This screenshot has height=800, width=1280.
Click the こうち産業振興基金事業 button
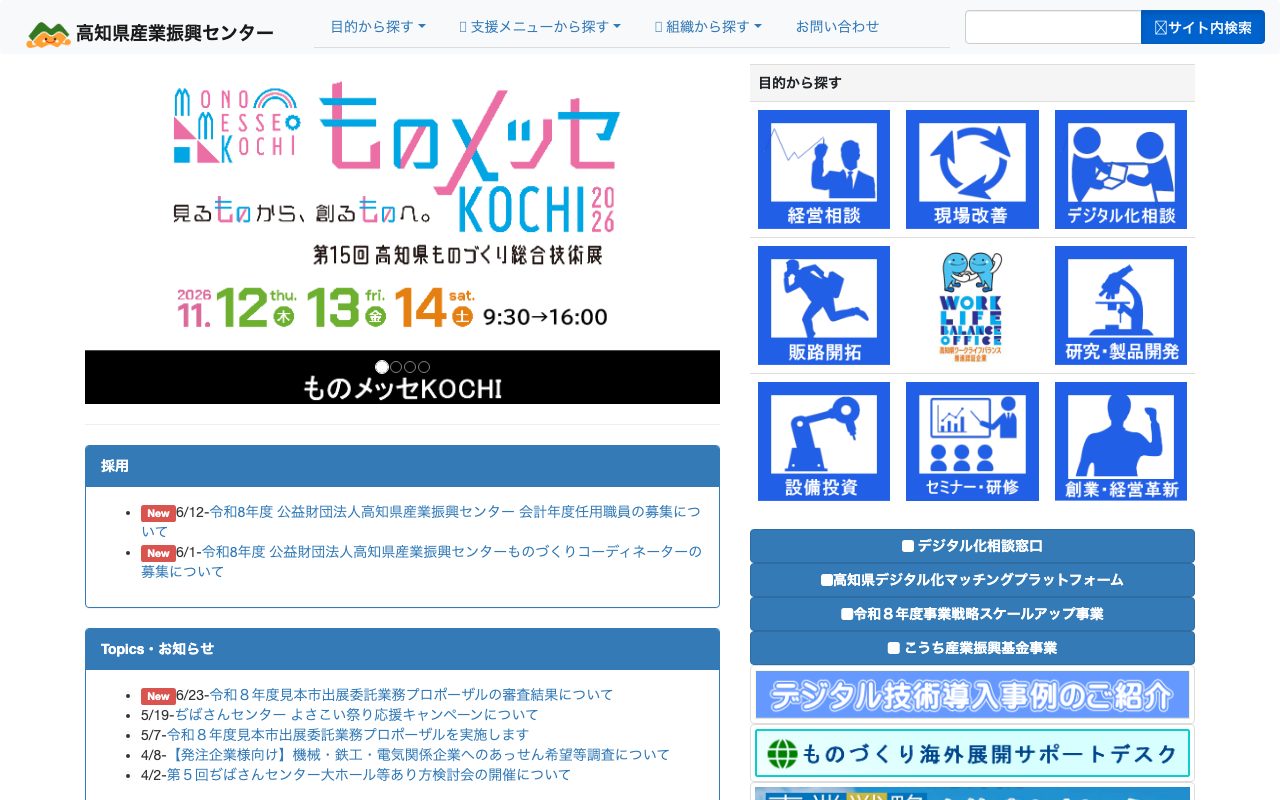[x=972, y=648]
